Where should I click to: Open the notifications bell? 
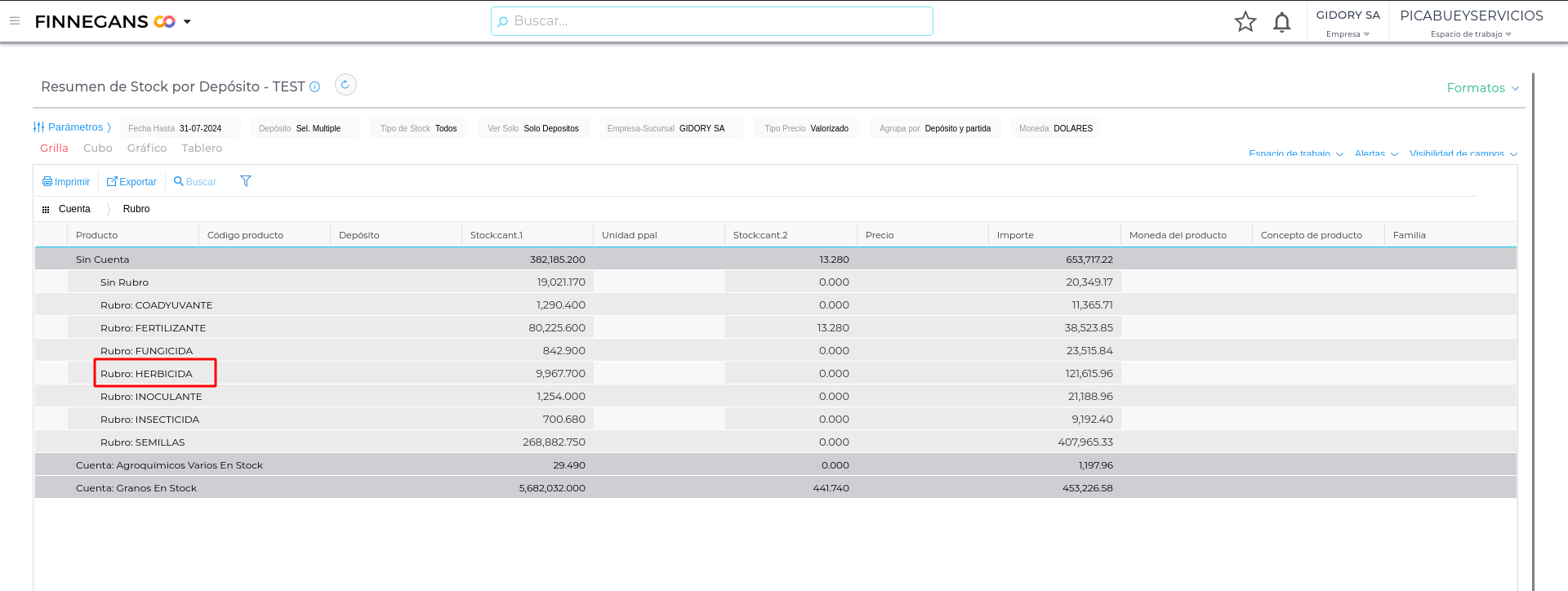(1281, 22)
